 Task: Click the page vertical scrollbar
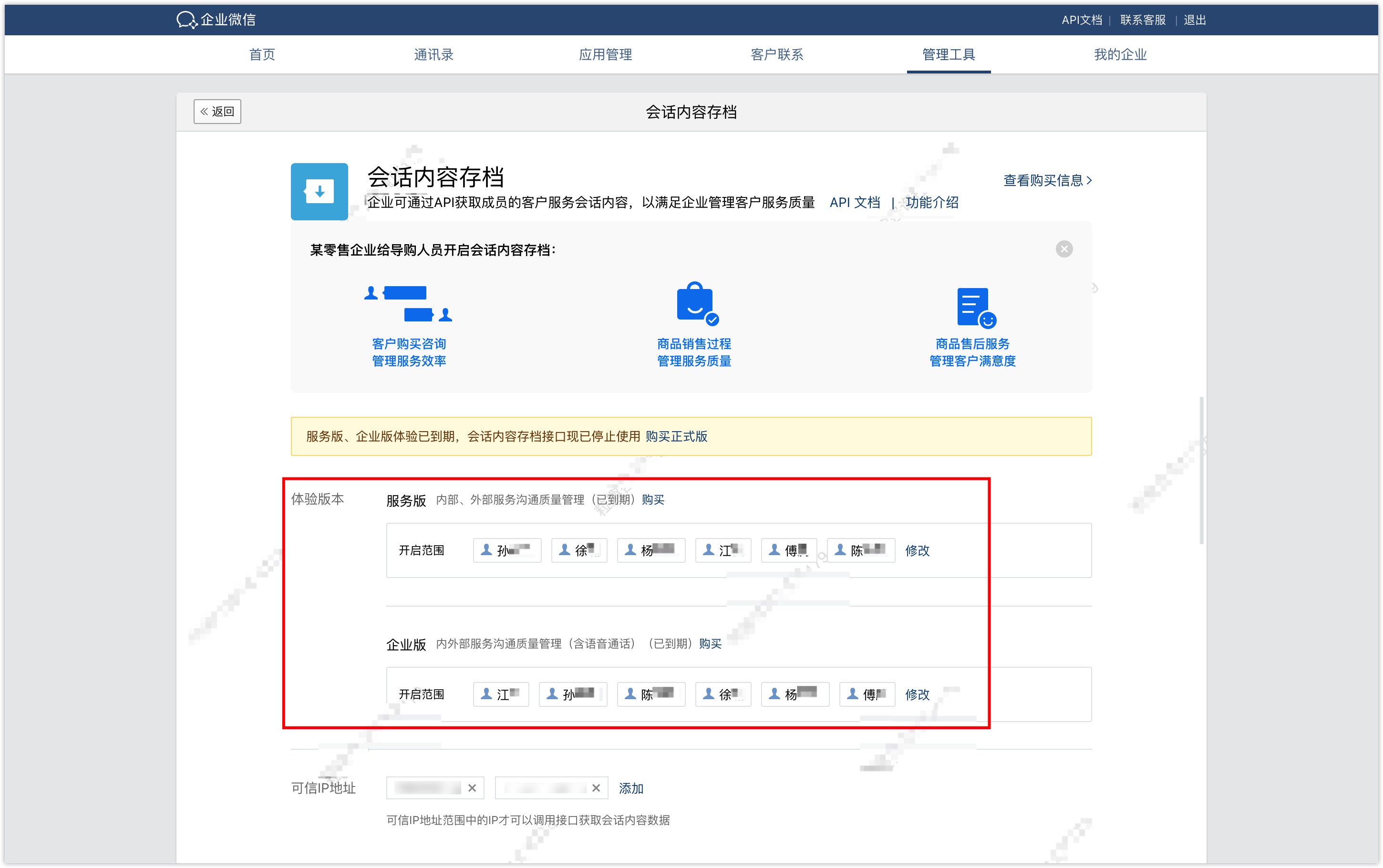(x=1201, y=470)
